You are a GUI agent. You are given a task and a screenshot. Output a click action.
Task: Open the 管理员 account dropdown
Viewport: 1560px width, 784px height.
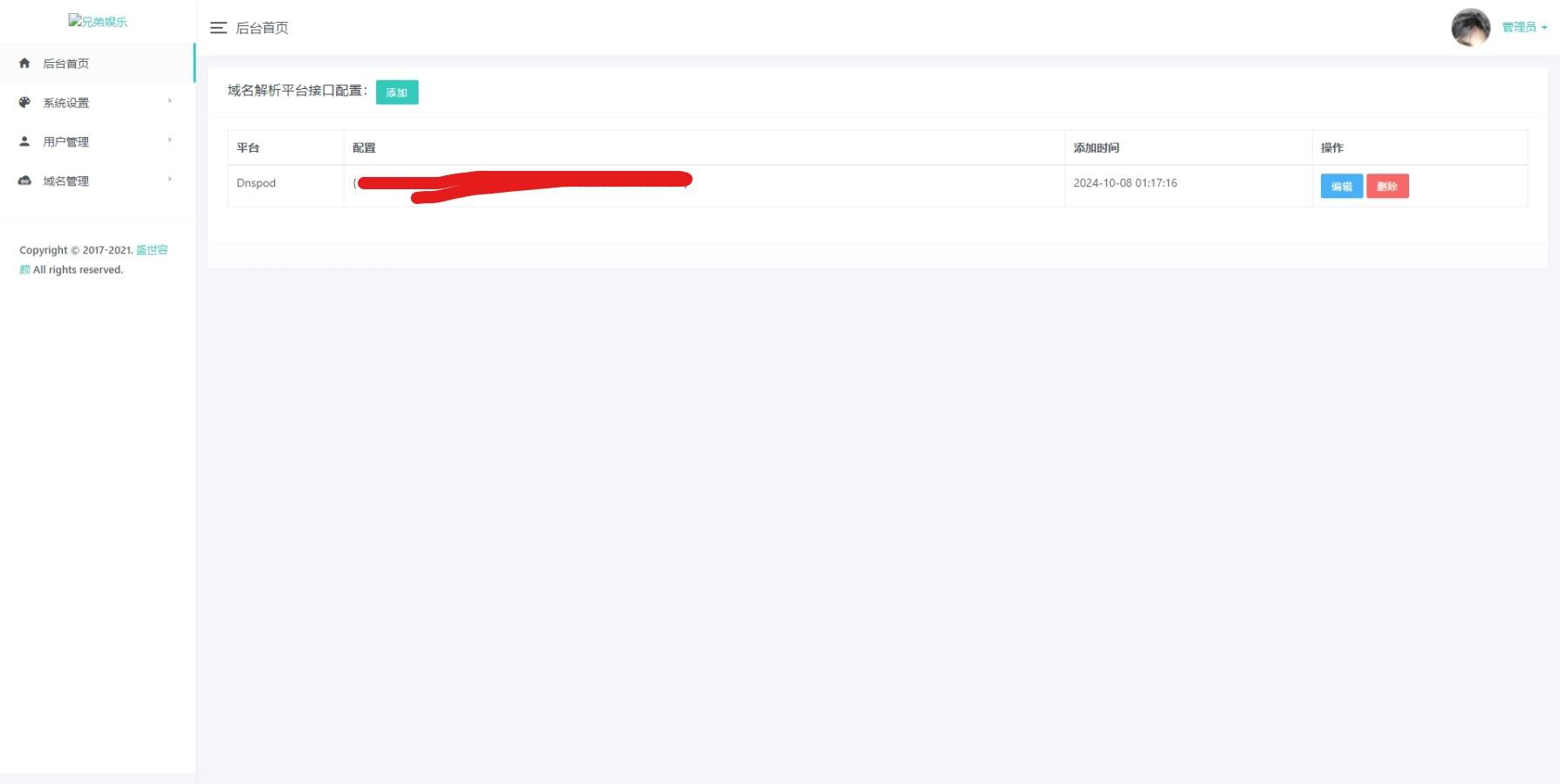(x=1524, y=27)
